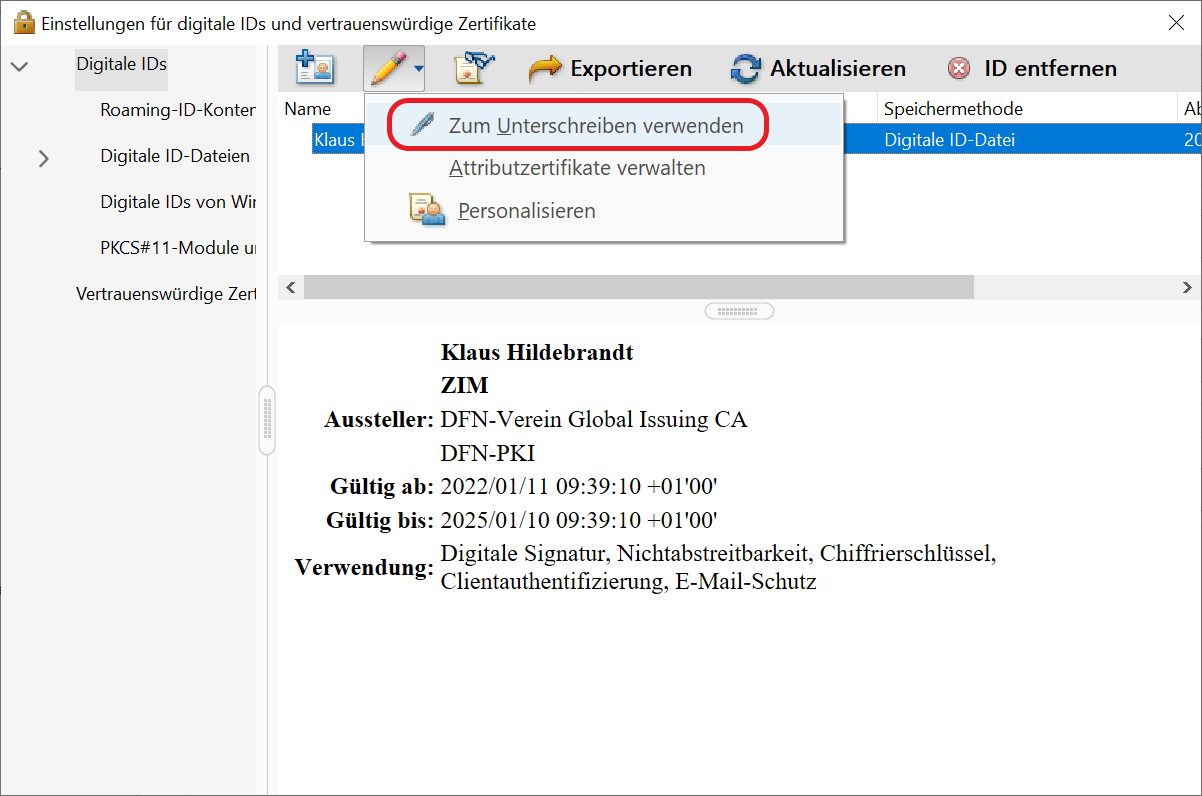
Task: Click the lock icon in title bar
Action: coord(24,22)
